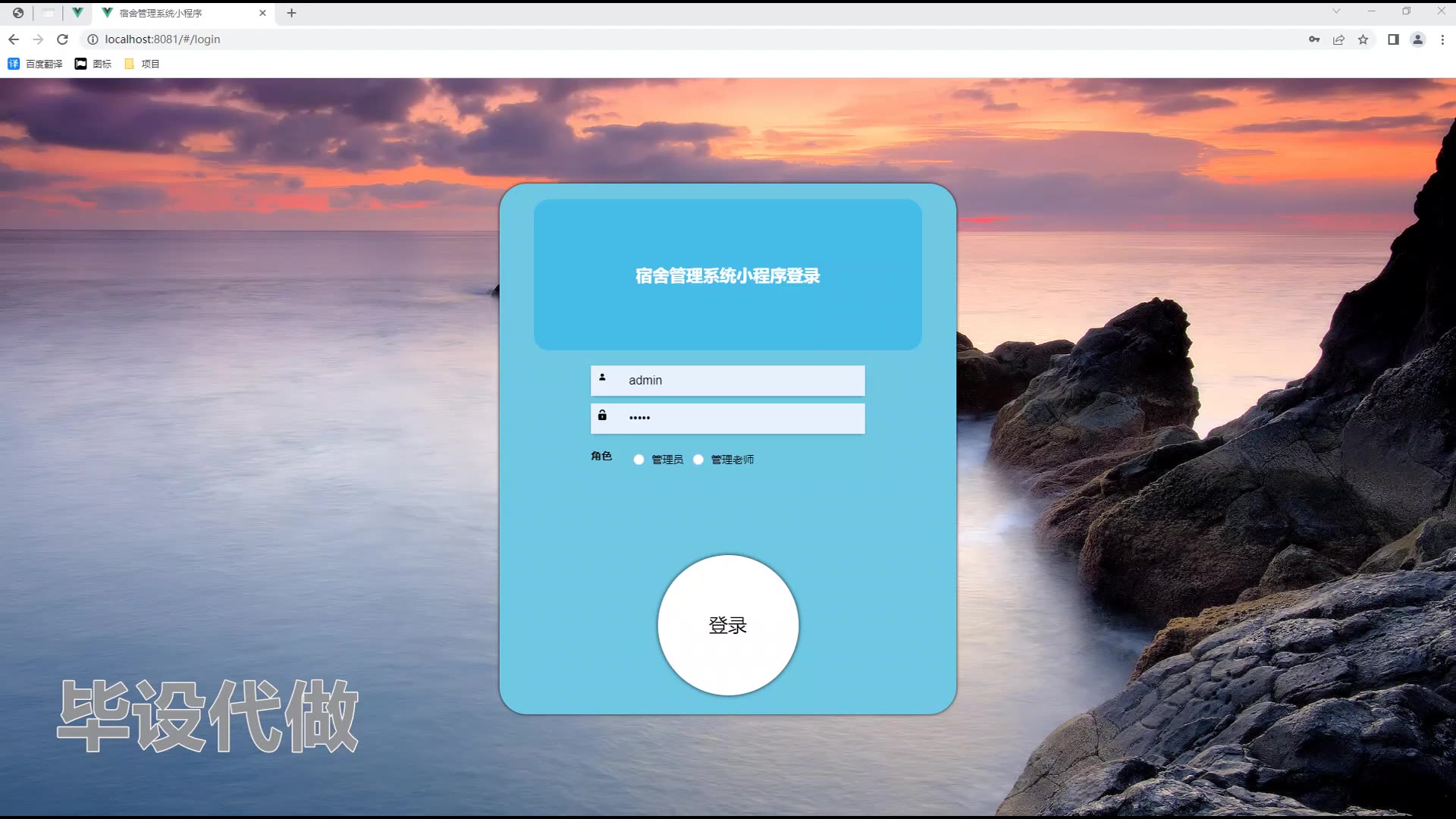Open the 项目 bookmarks folder
This screenshot has height=819, width=1456.
[x=142, y=64]
